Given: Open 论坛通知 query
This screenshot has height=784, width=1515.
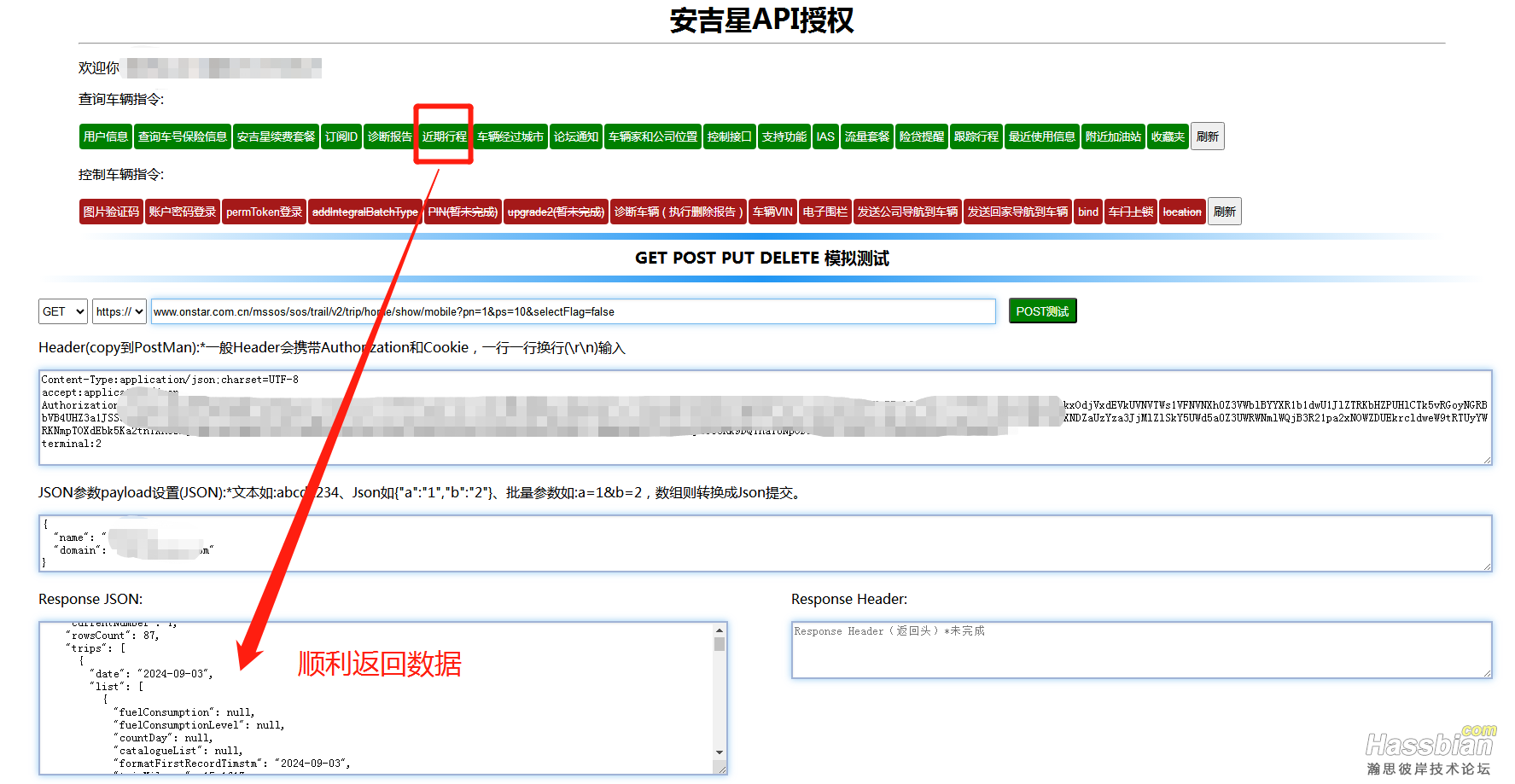Looking at the screenshot, I should 576,136.
